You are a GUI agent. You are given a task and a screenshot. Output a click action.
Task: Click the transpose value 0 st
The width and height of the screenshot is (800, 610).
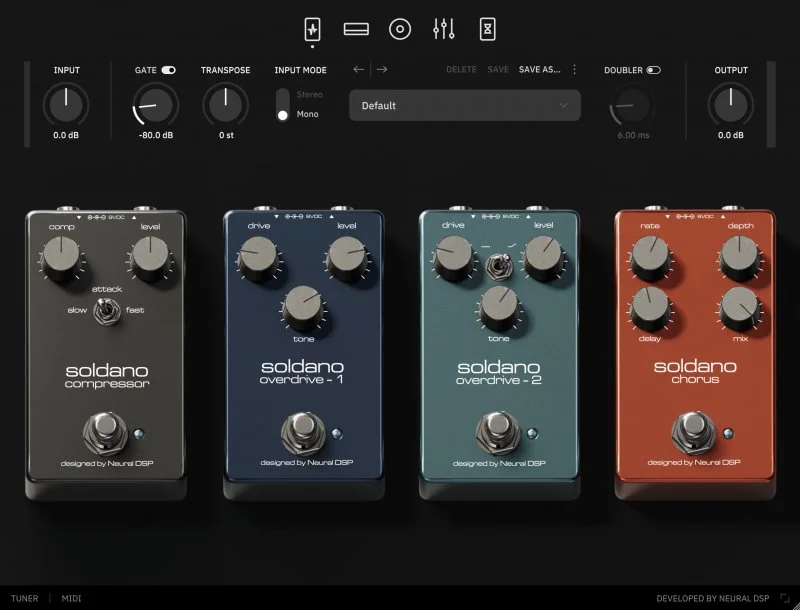tap(226, 135)
